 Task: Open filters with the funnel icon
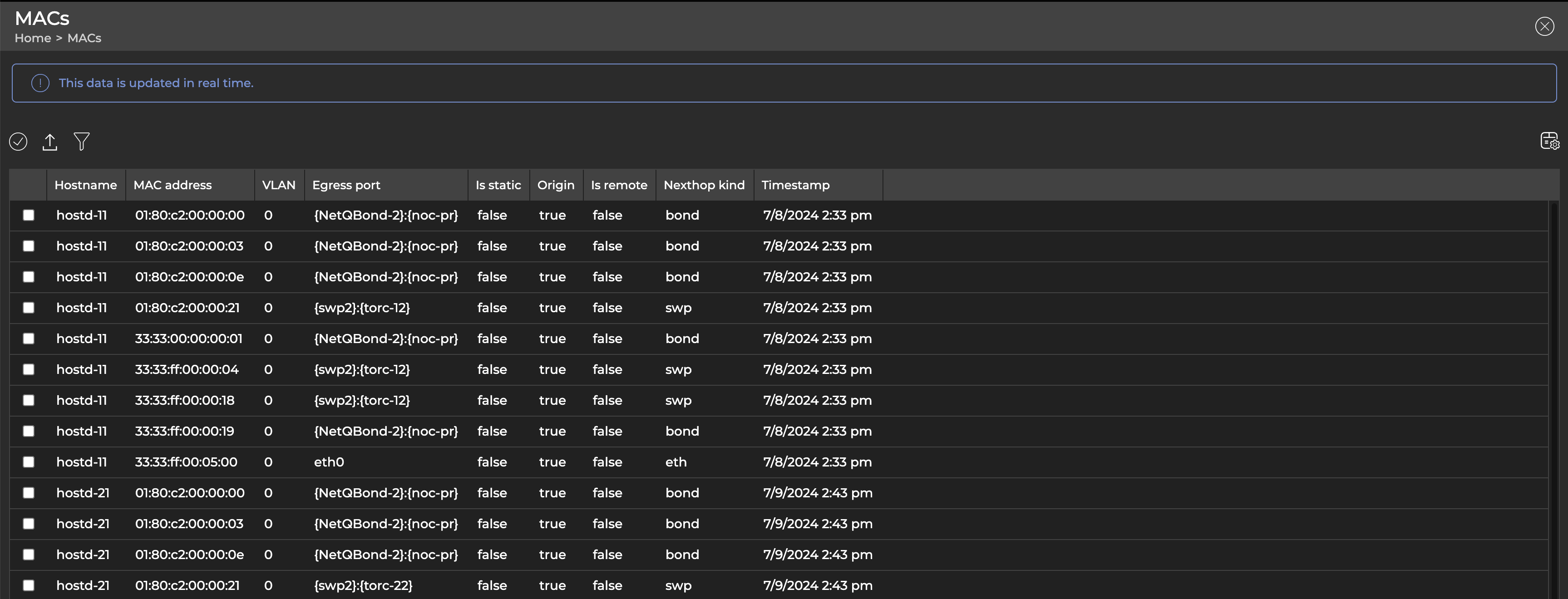coord(82,141)
